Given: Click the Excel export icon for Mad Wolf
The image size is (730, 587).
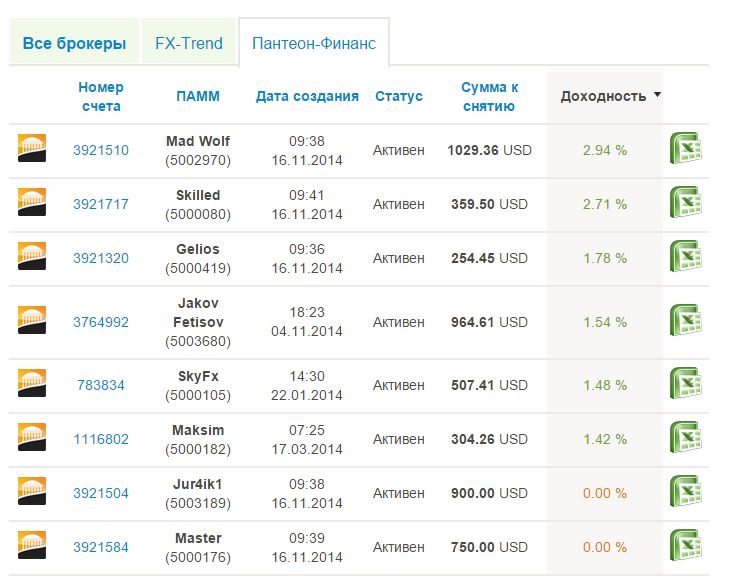Looking at the screenshot, I should point(685,151).
